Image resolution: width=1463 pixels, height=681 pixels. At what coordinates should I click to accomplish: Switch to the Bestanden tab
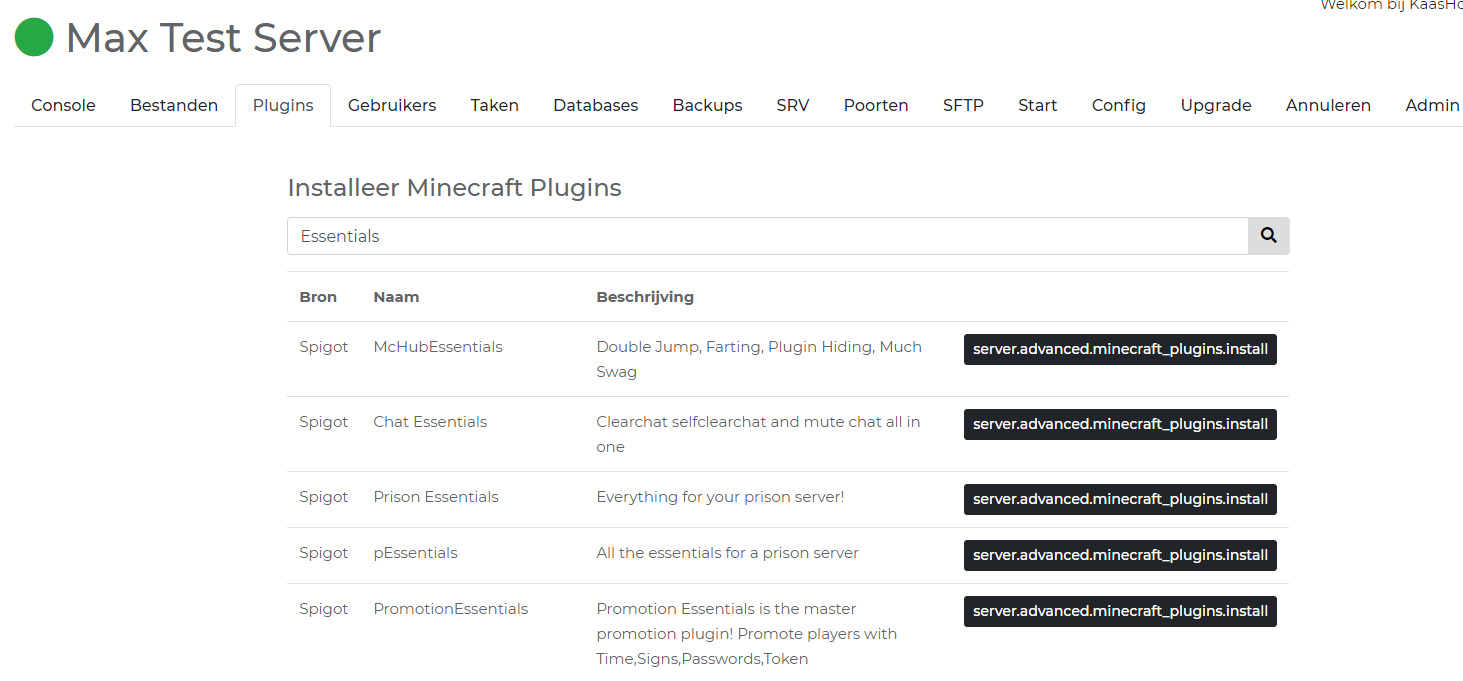pyautogui.click(x=174, y=105)
